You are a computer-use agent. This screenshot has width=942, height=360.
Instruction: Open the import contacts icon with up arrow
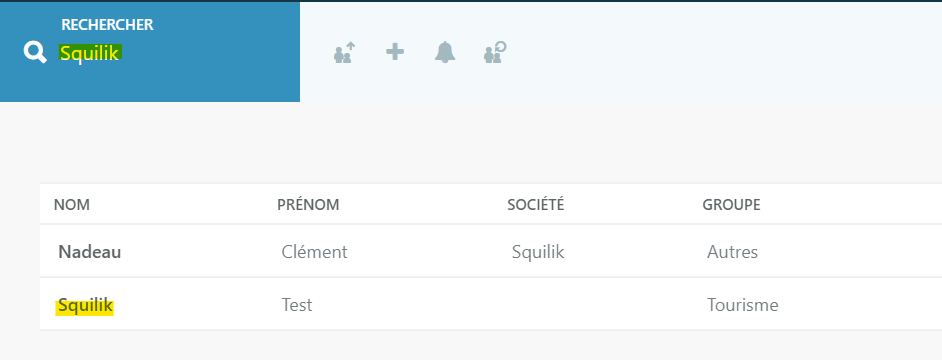coord(344,53)
